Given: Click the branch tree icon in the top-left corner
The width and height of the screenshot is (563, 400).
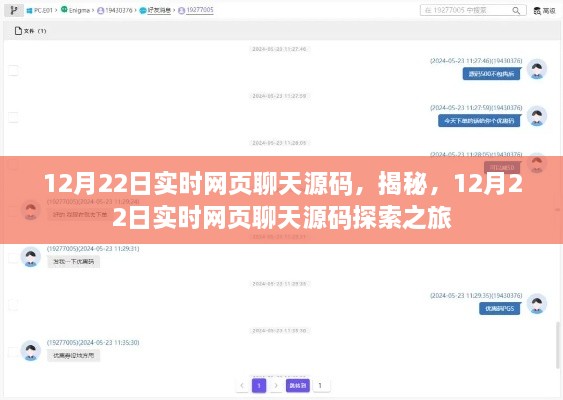Looking at the screenshot, I should point(14,10).
